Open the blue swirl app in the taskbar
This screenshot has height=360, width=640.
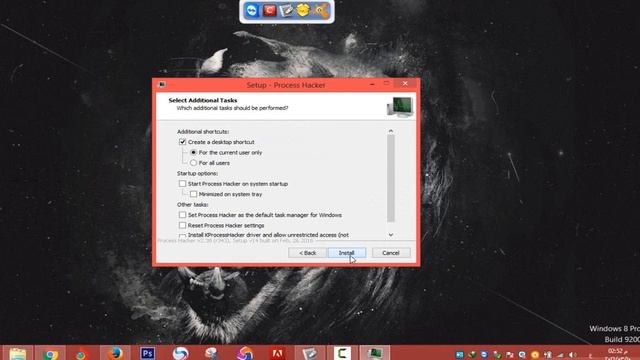(x=180, y=353)
